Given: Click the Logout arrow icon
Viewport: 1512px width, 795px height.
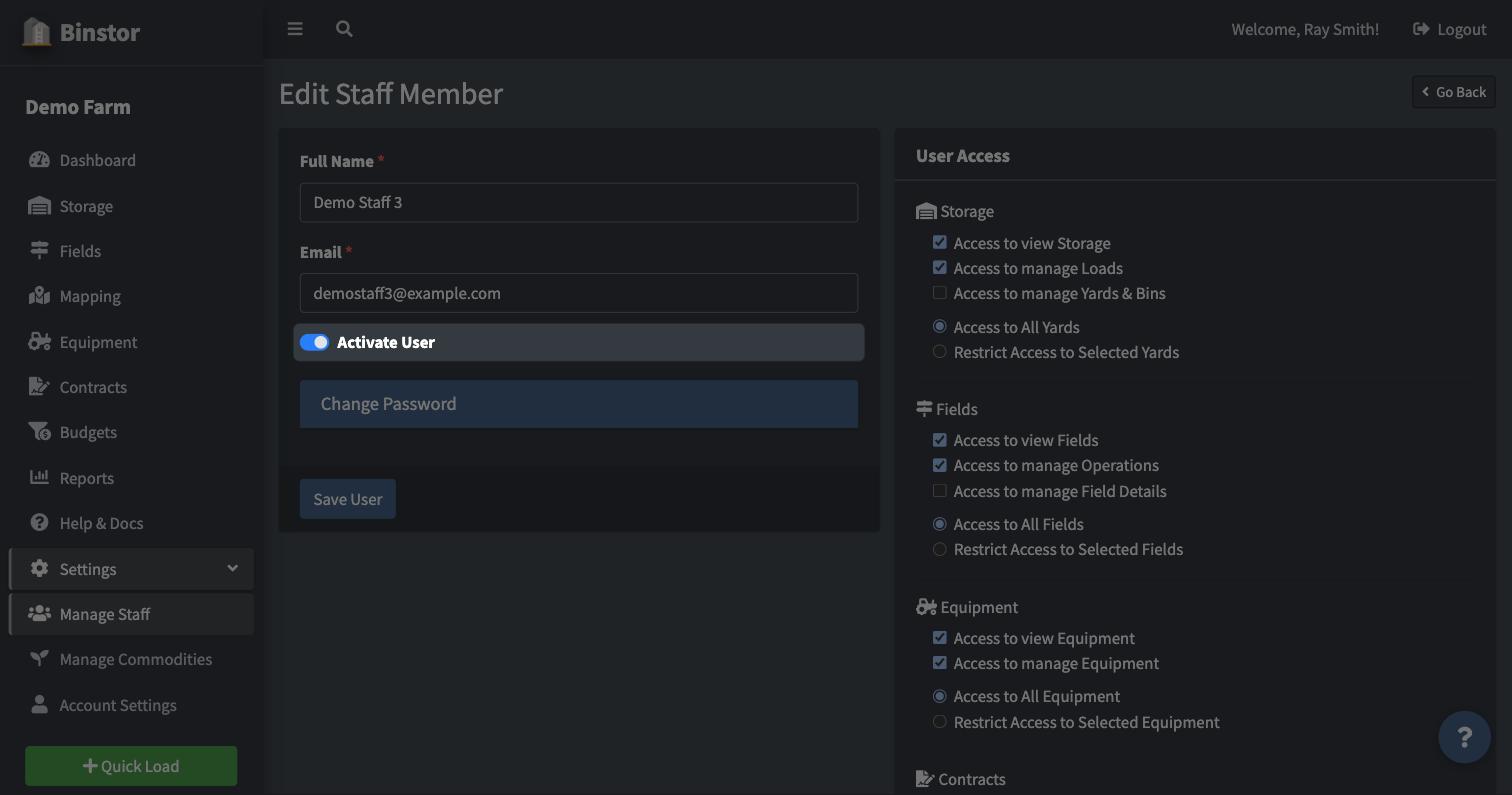Looking at the screenshot, I should (1421, 29).
